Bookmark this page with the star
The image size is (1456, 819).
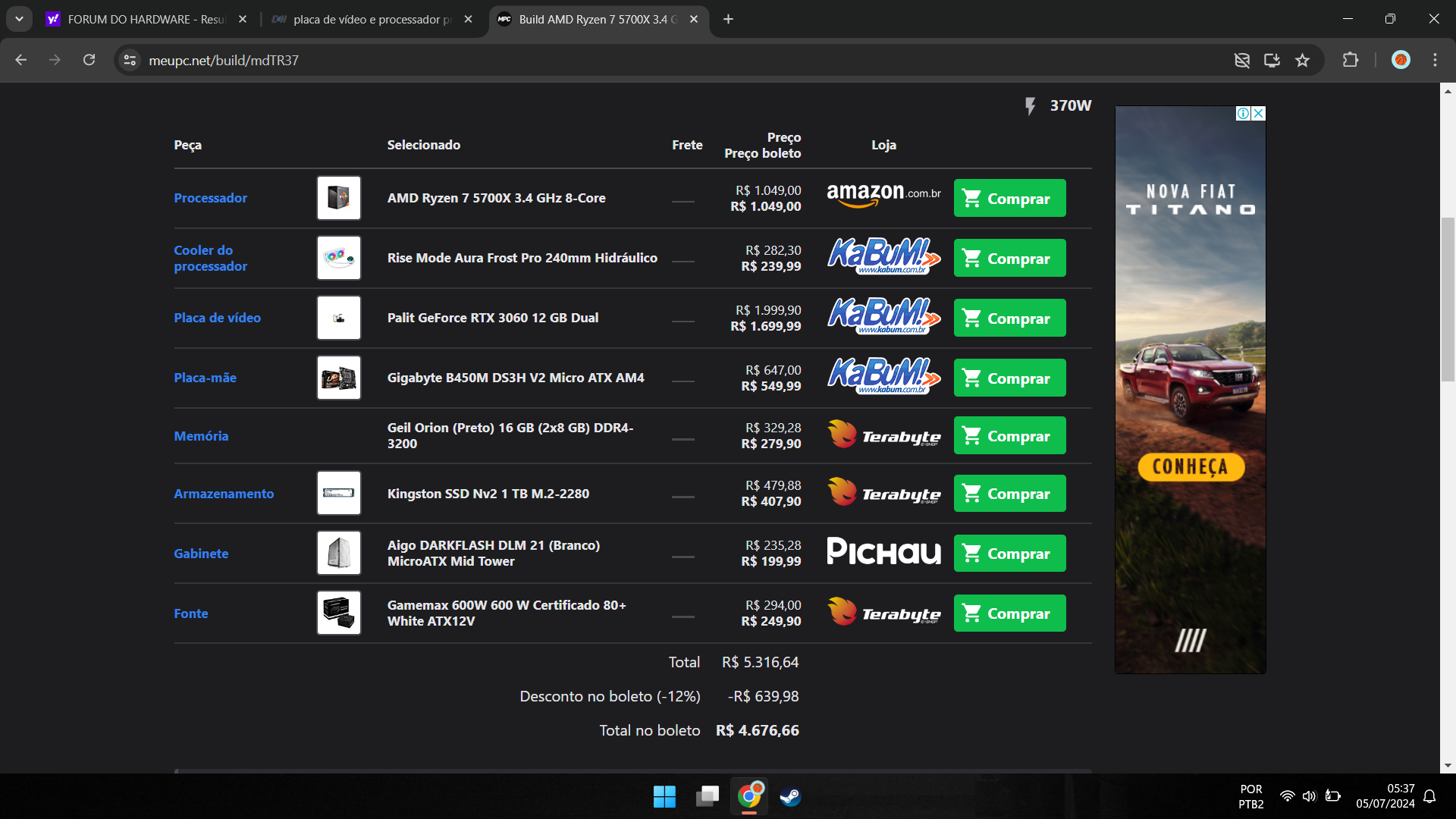pos(1303,60)
